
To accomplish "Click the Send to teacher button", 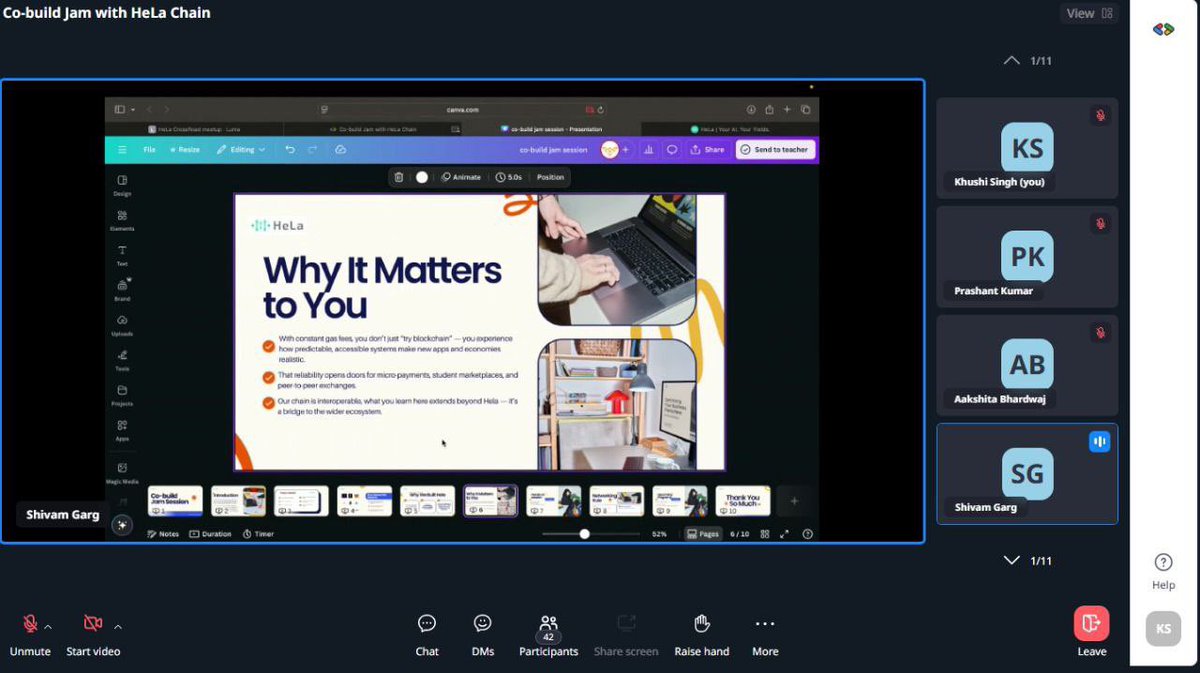I will (x=775, y=150).
